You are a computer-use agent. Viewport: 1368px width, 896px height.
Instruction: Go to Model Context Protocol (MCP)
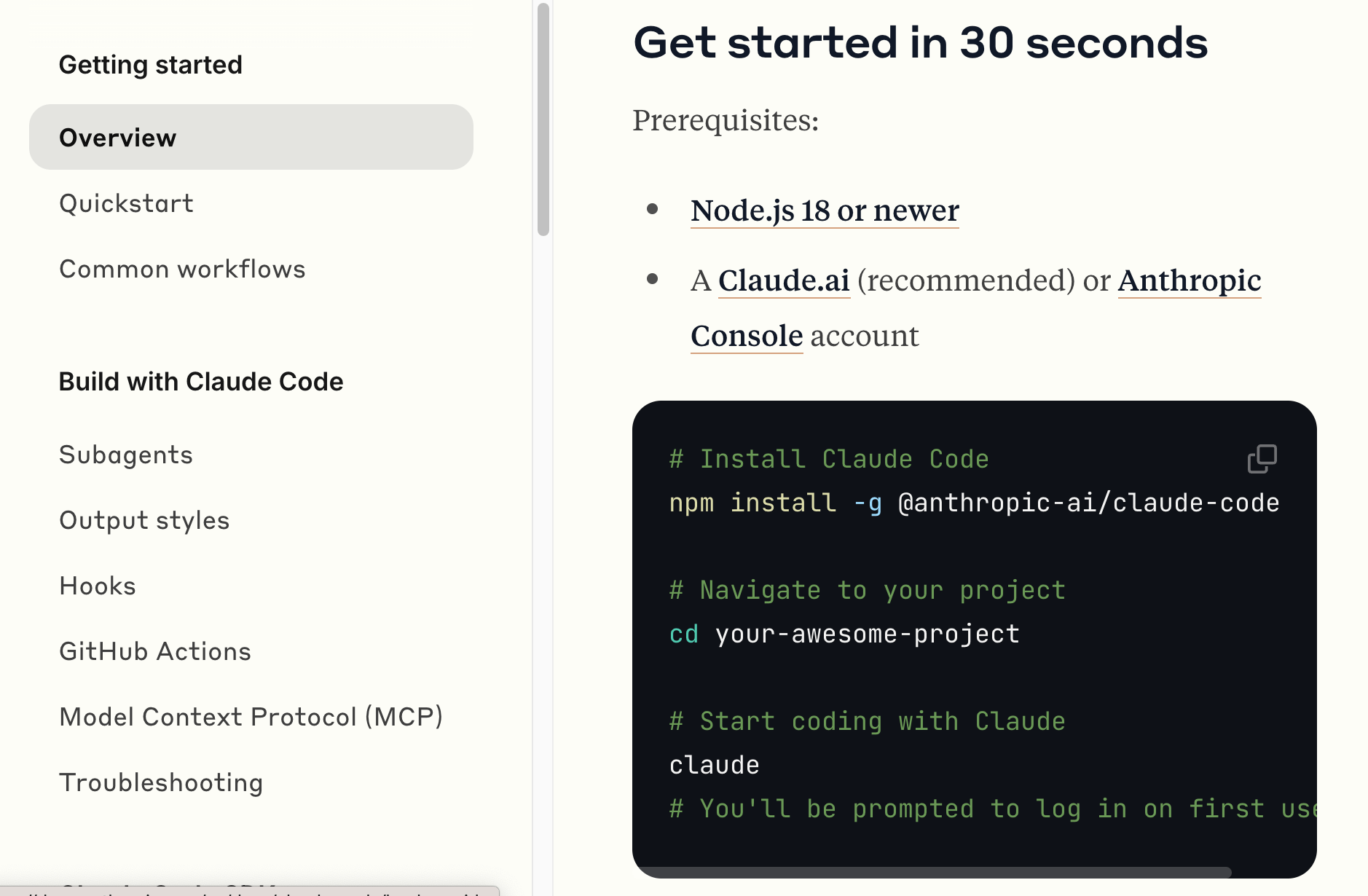(x=251, y=717)
